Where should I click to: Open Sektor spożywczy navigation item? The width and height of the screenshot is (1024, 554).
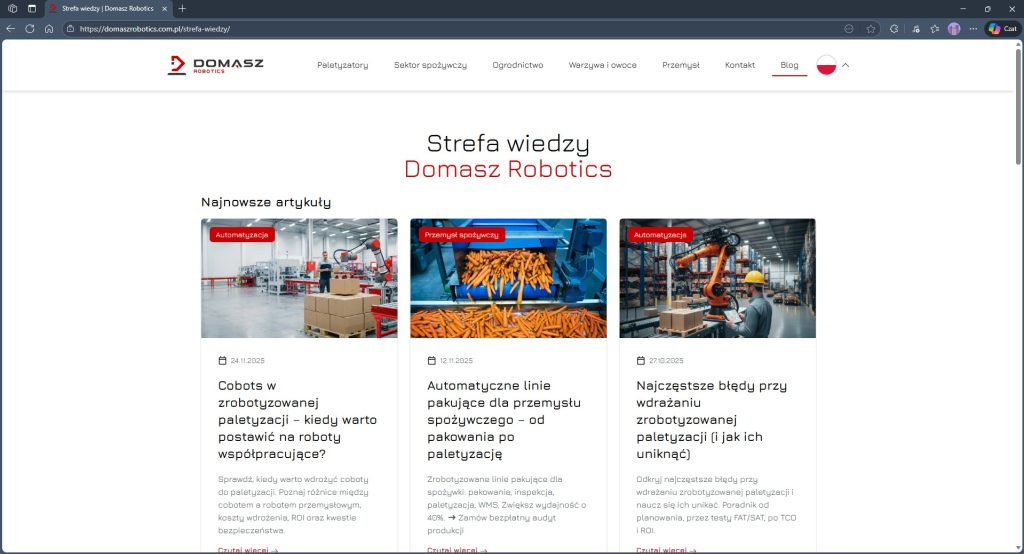(430, 65)
